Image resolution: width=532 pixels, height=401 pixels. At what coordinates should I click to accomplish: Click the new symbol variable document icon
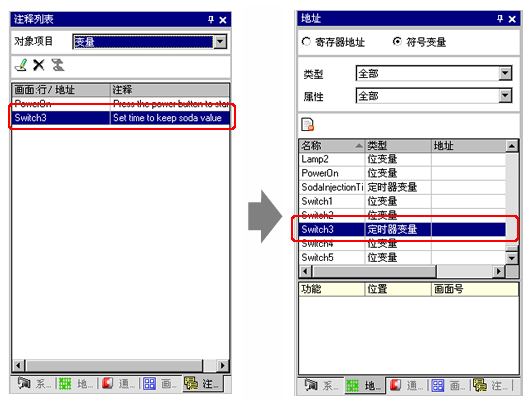click(308, 125)
